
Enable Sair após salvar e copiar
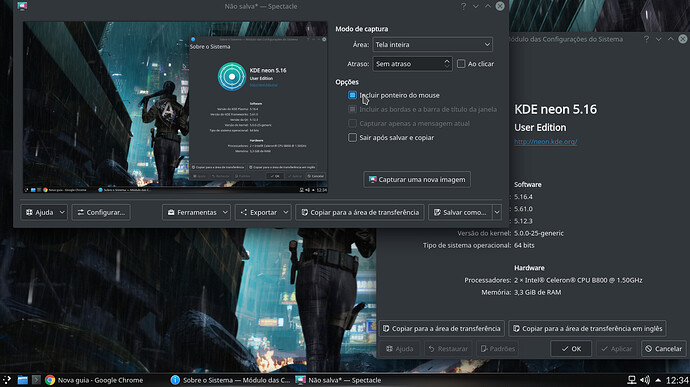[x=352, y=137]
